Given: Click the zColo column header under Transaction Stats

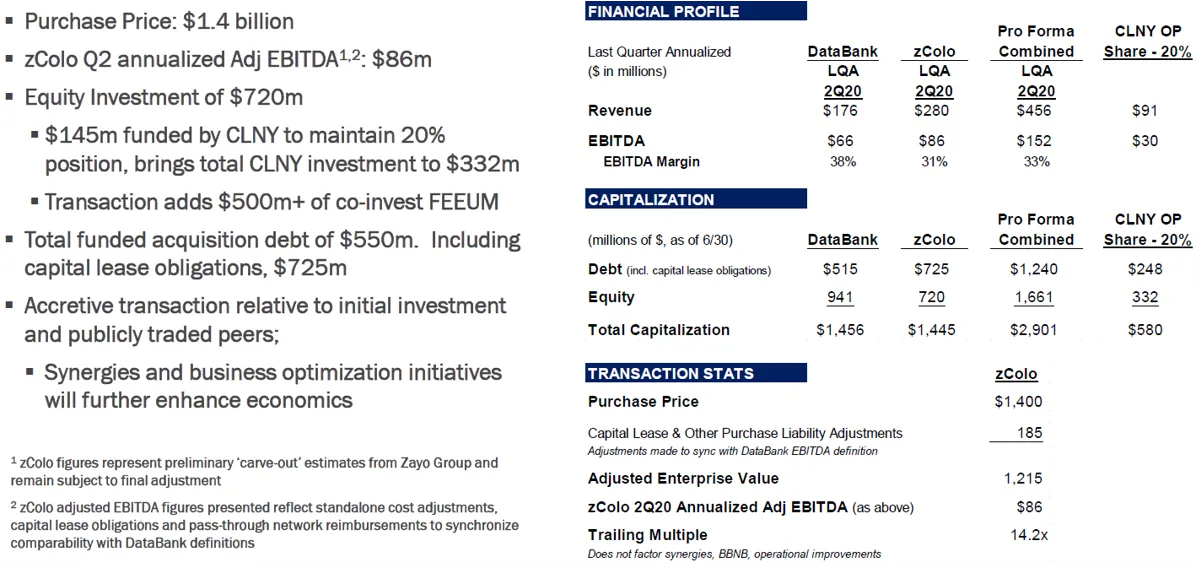Looking at the screenshot, I should click(1016, 374).
